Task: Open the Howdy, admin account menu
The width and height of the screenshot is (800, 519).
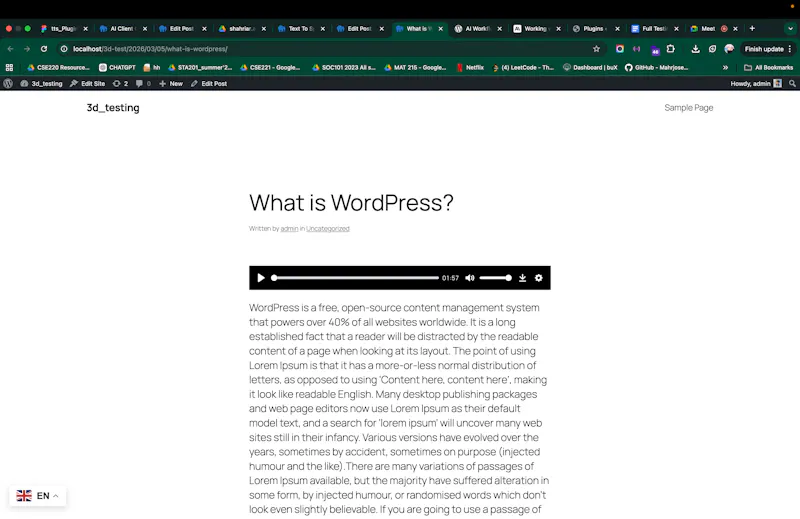Action: 756,84
